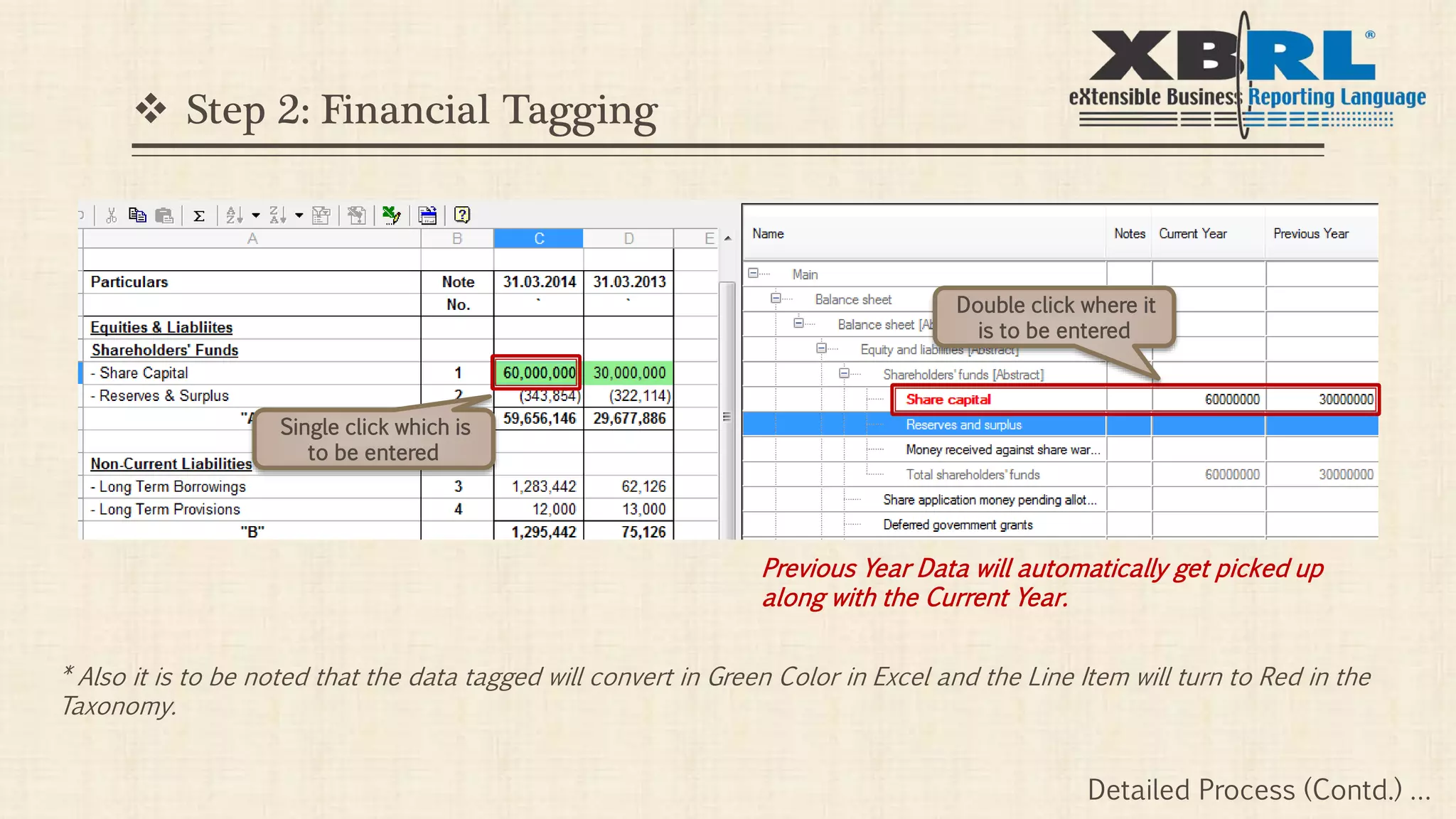Click the Sort A to Z icon
The width and height of the screenshot is (1456, 819).
pyautogui.click(x=234, y=215)
